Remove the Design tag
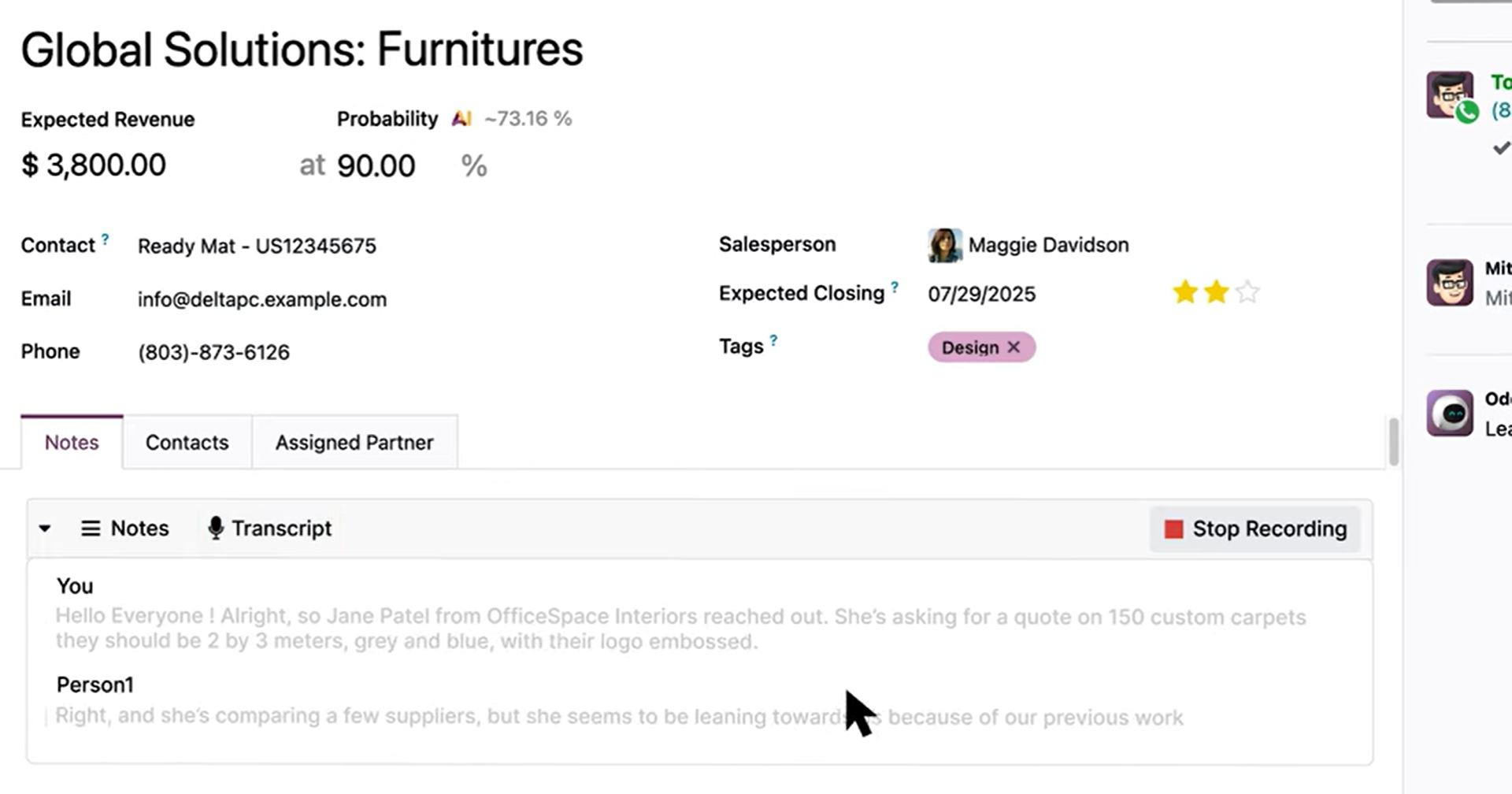The image size is (1512, 794). (x=1014, y=347)
